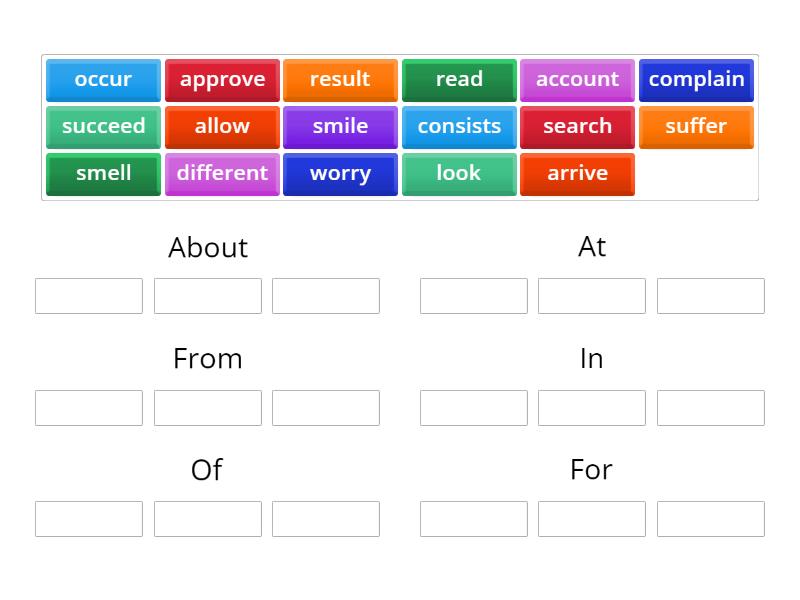Image resolution: width=800 pixels, height=600 pixels.
Task: Pick the 'result' tile
Action: [x=340, y=80]
